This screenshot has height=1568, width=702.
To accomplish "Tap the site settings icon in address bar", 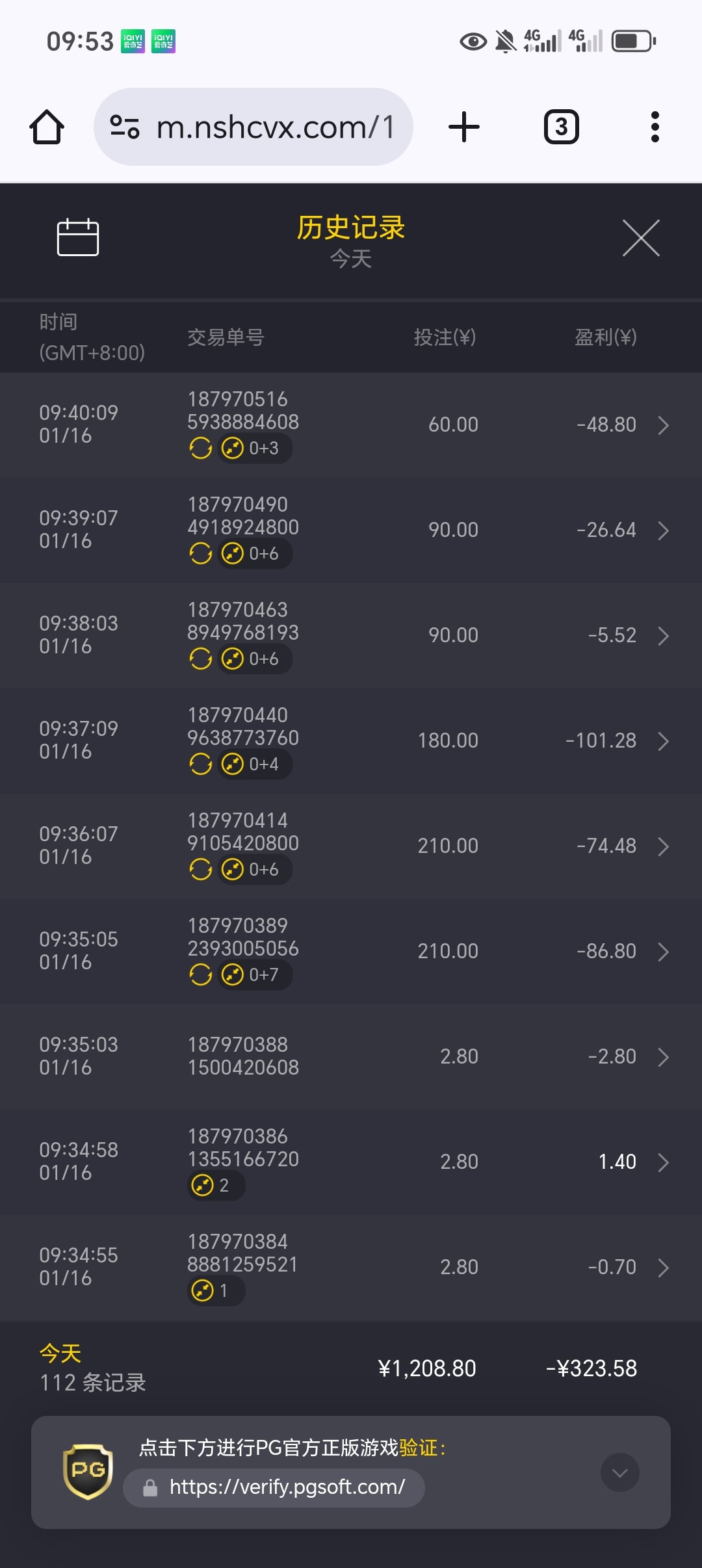I will pyautogui.click(x=125, y=127).
